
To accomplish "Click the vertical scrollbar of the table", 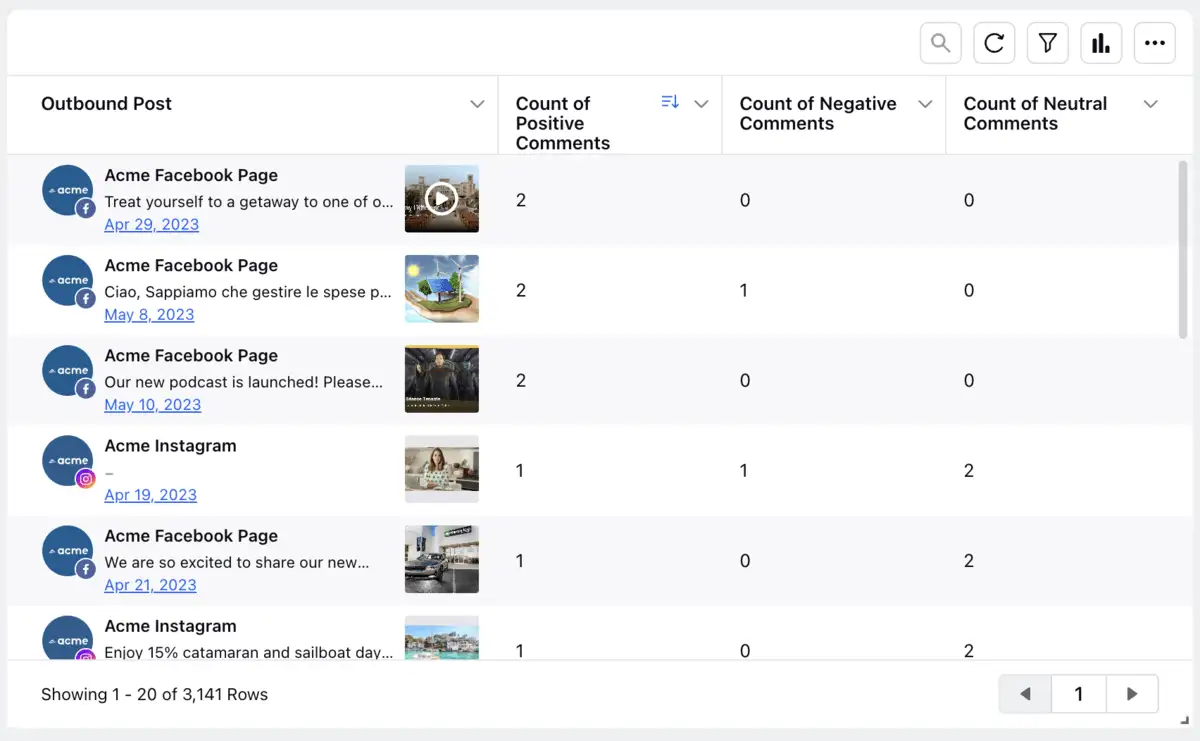I will tap(1183, 250).
